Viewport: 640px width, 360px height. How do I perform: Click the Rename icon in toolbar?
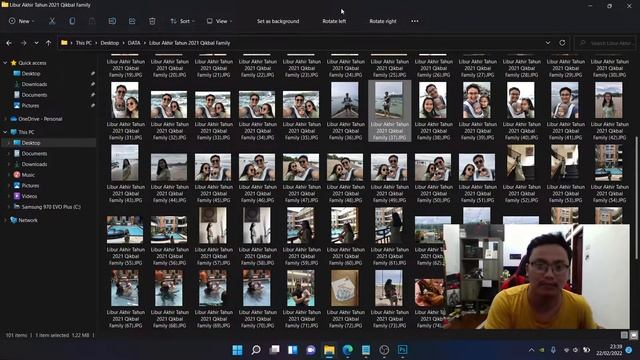coord(112,21)
